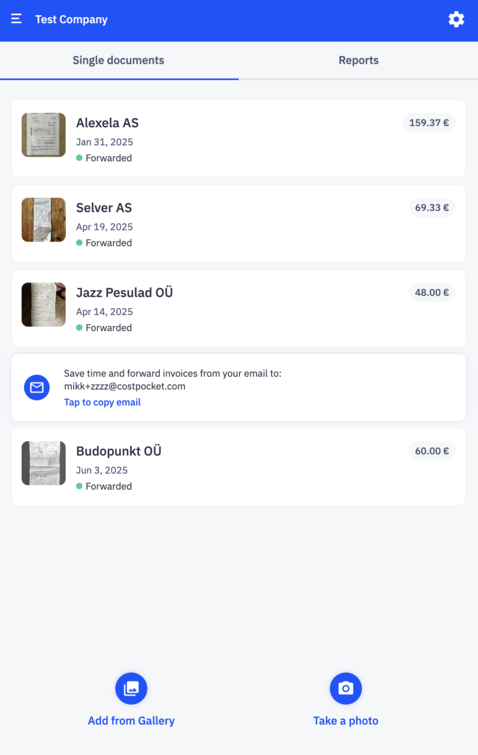Tap the Add from Gallery icon

pos(131,688)
